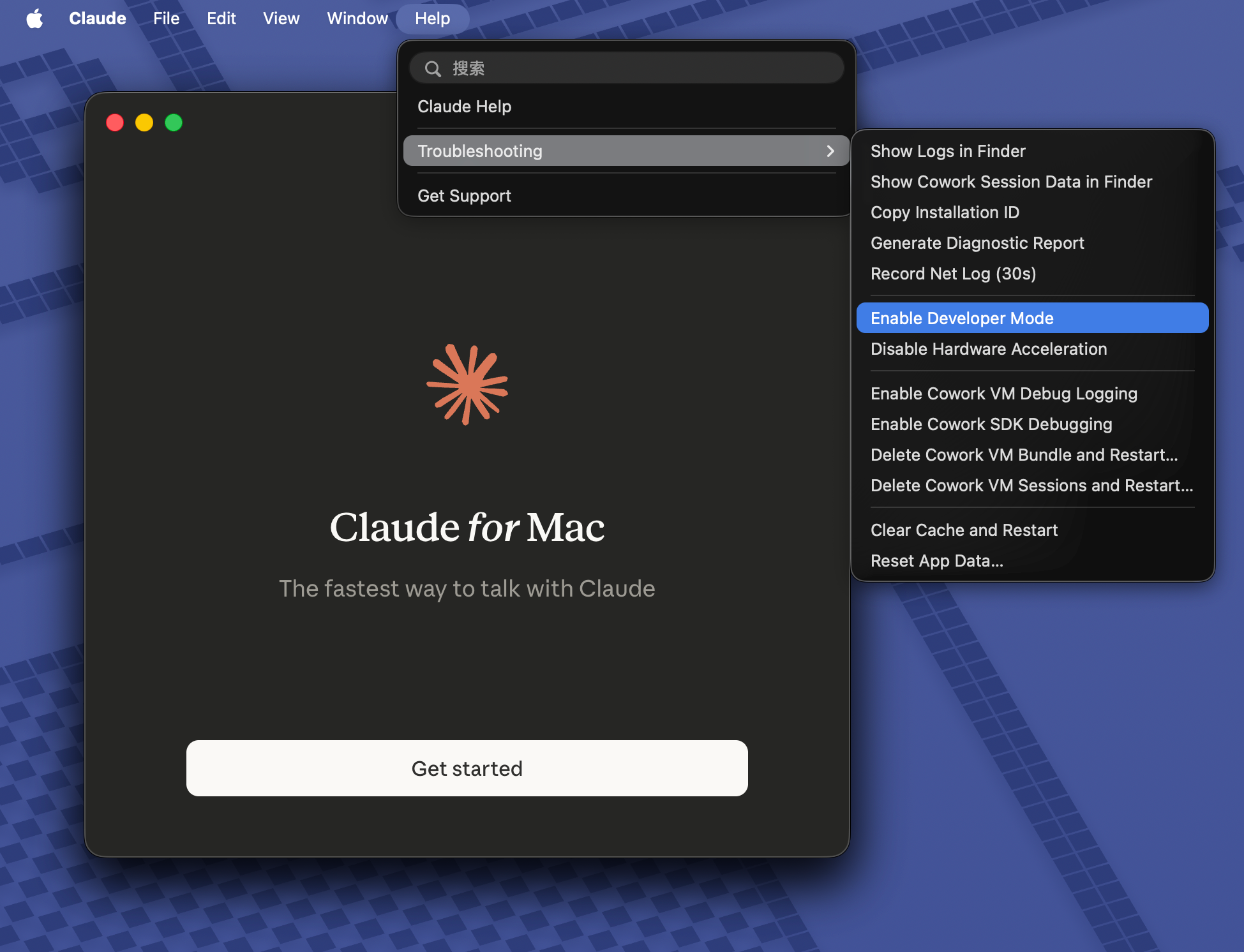Image resolution: width=1244 pixels, height=952 pixels.
Task: Close the Help menu in menu bar
Action: click(433, 19)
